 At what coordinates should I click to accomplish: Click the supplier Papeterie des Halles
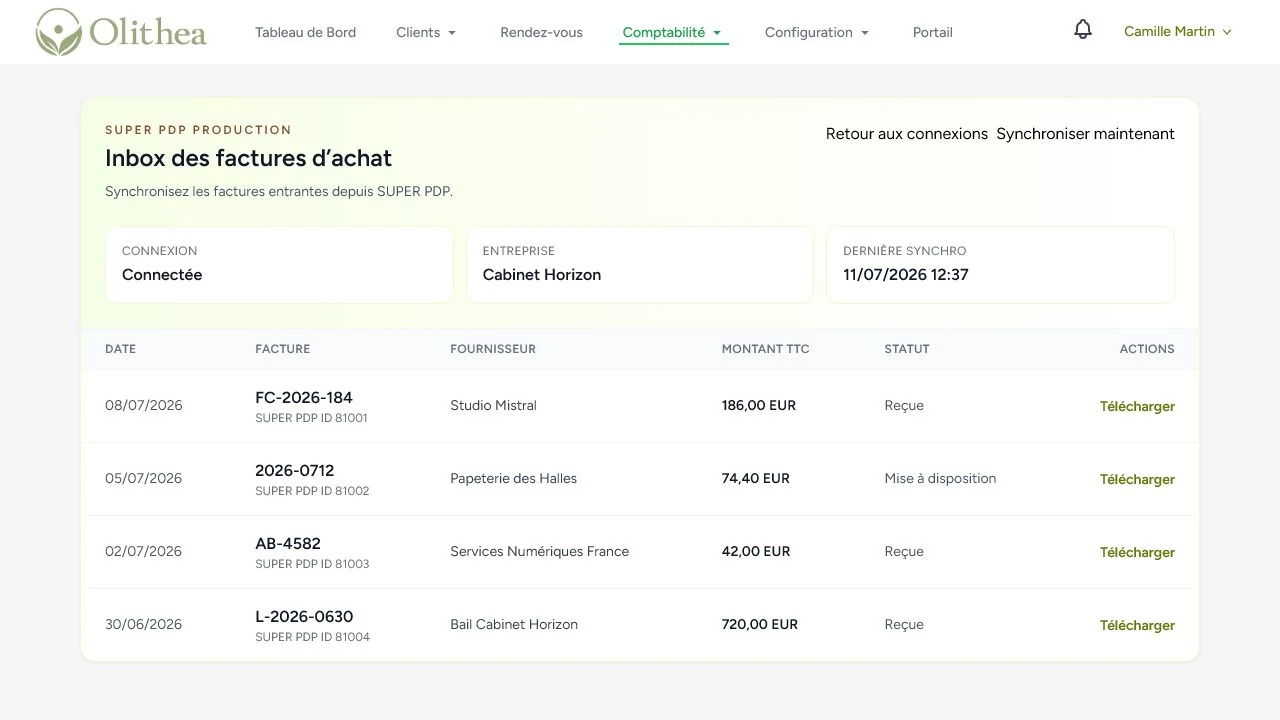(x=513, y=478)
